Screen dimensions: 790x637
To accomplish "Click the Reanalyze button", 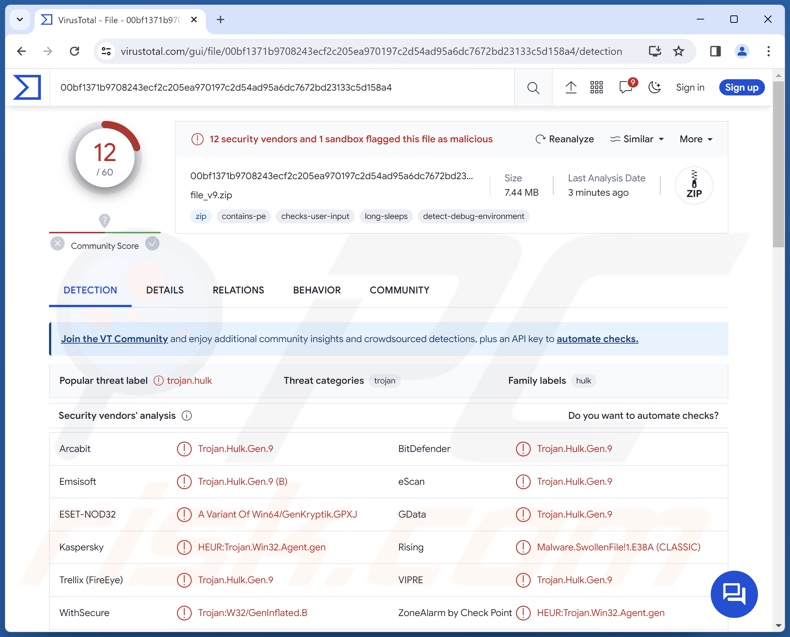I will click(x=564, y=139).
